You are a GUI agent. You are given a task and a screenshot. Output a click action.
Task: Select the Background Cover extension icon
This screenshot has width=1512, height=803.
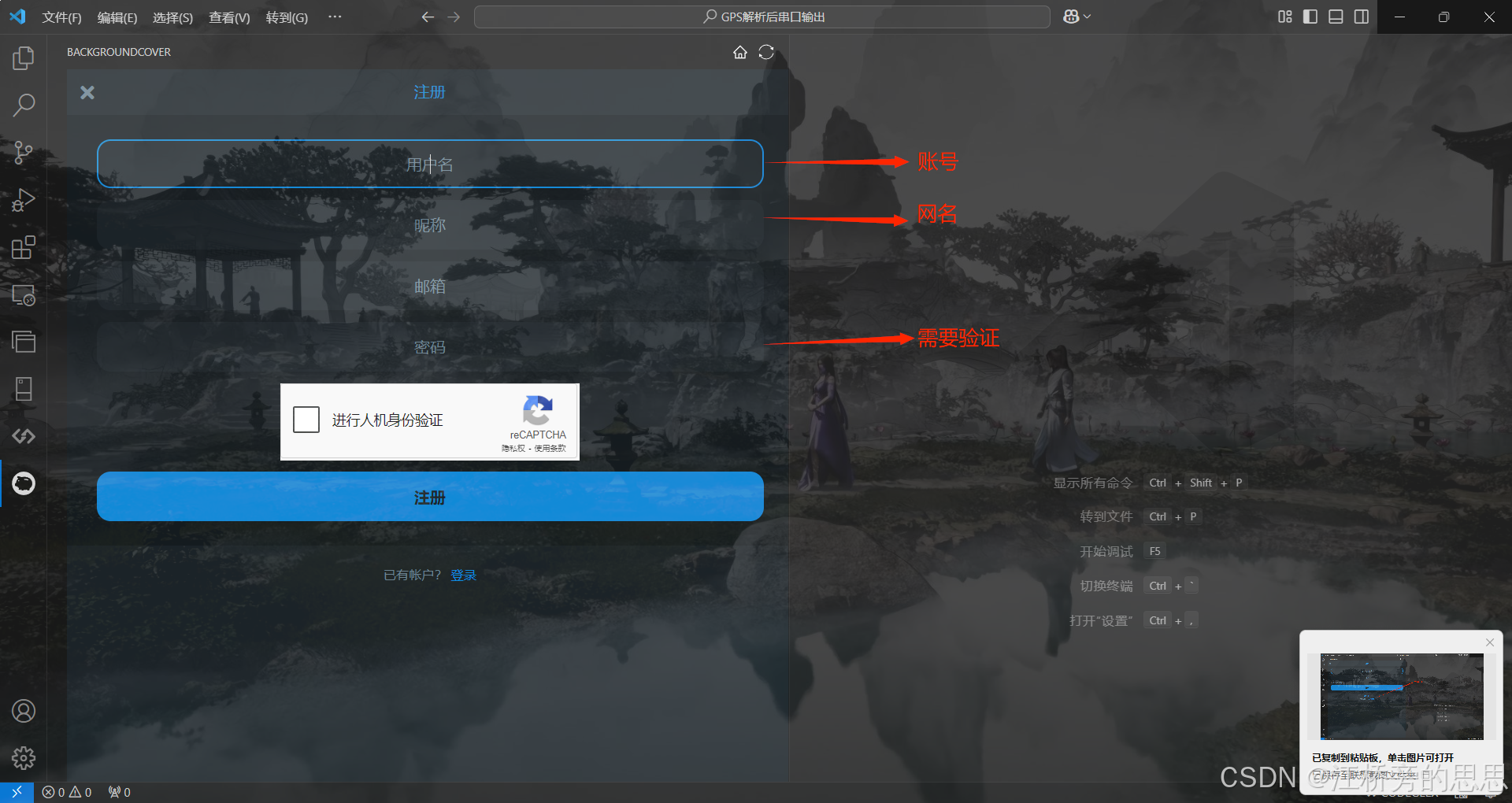tap(24, 483)
